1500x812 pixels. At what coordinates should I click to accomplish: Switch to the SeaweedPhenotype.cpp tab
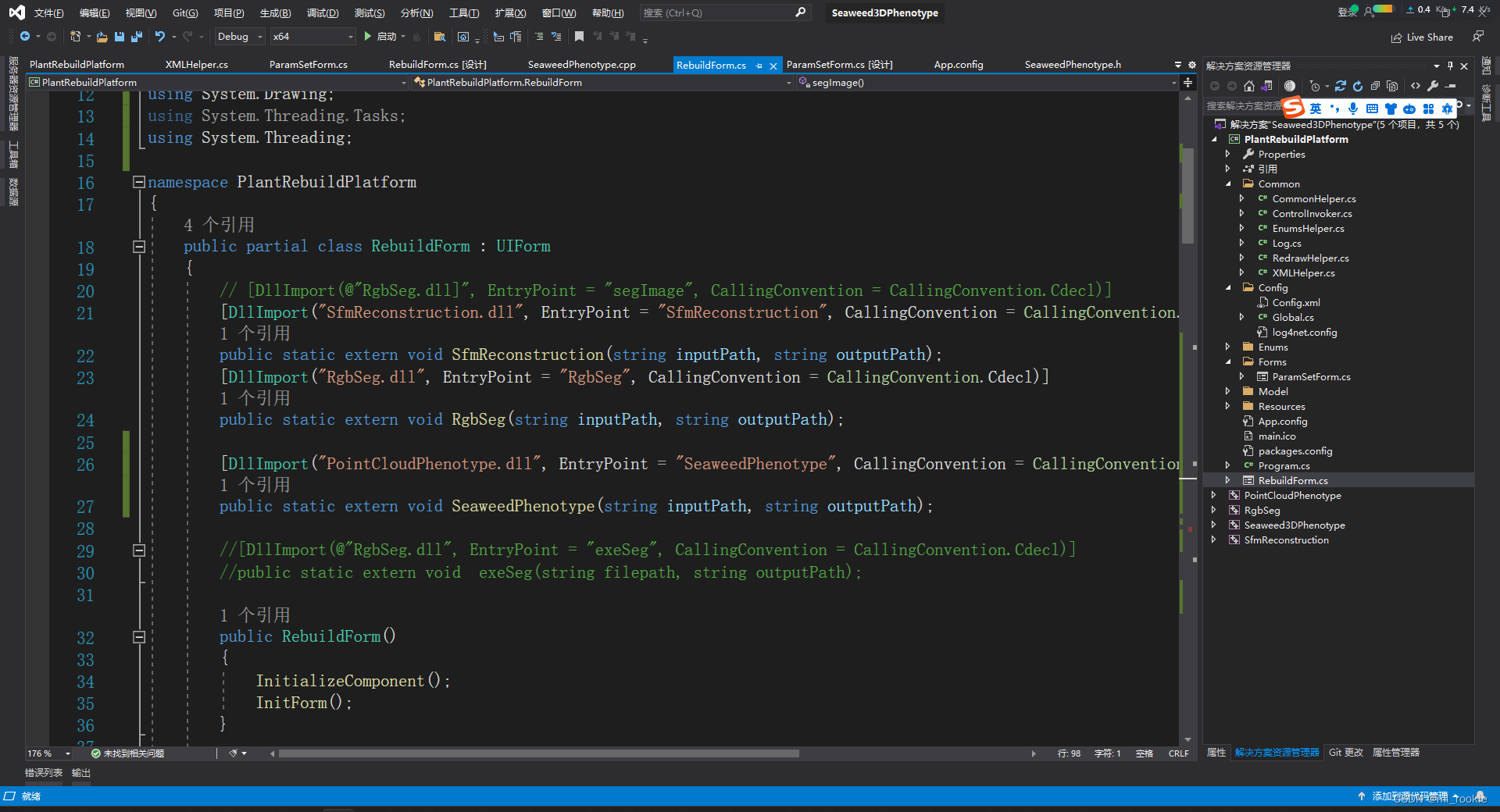(x=582, y=65)
